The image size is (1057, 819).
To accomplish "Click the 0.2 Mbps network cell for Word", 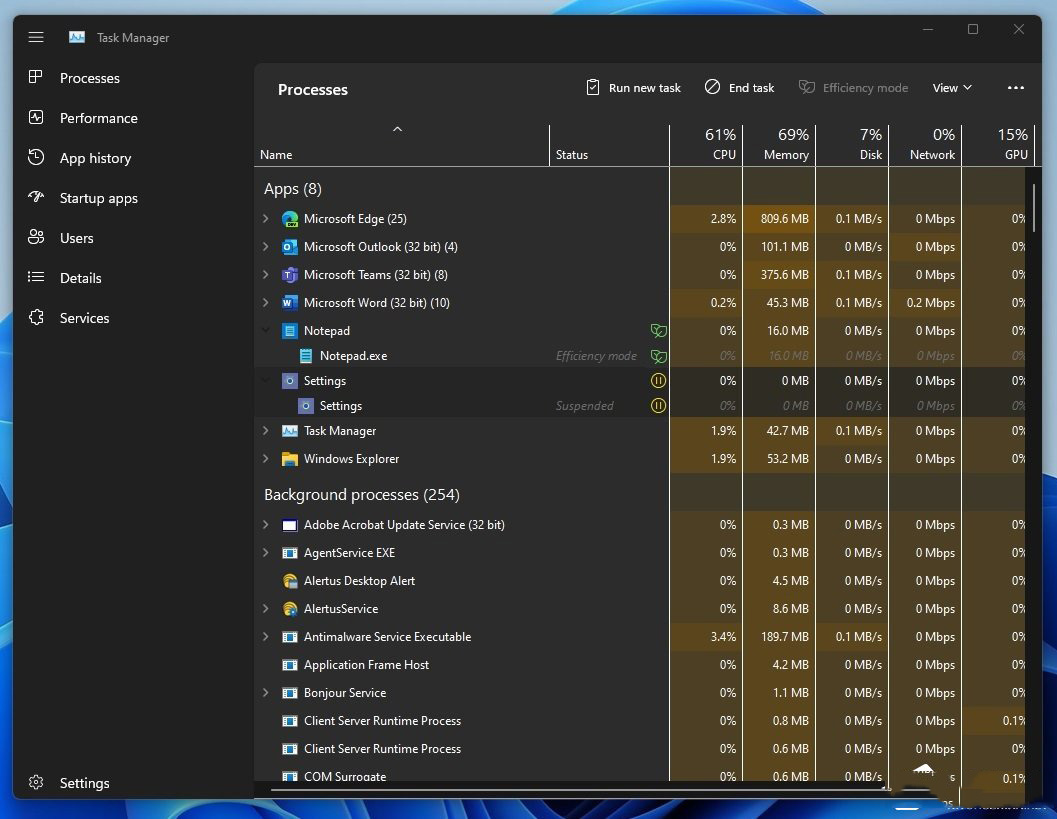I will [925, 303].
